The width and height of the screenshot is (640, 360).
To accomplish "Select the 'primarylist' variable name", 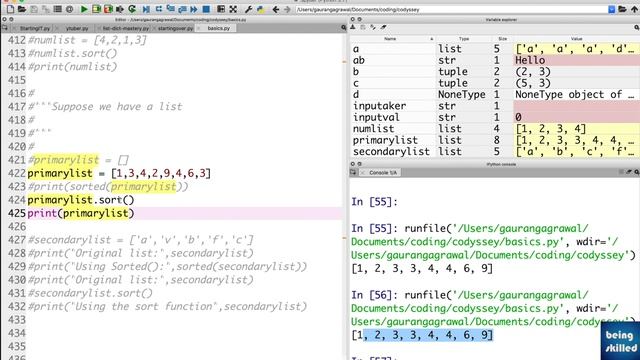I will tap(385, 140).
